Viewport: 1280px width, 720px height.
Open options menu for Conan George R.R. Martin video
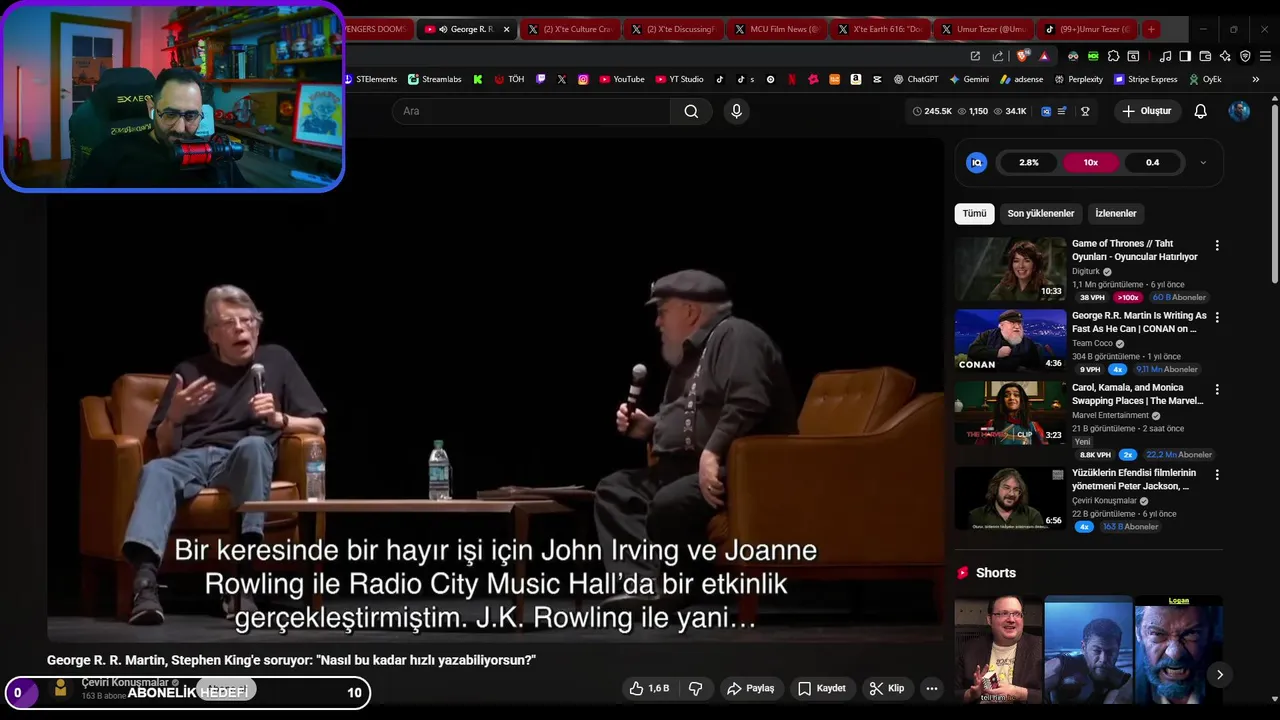1217,317
